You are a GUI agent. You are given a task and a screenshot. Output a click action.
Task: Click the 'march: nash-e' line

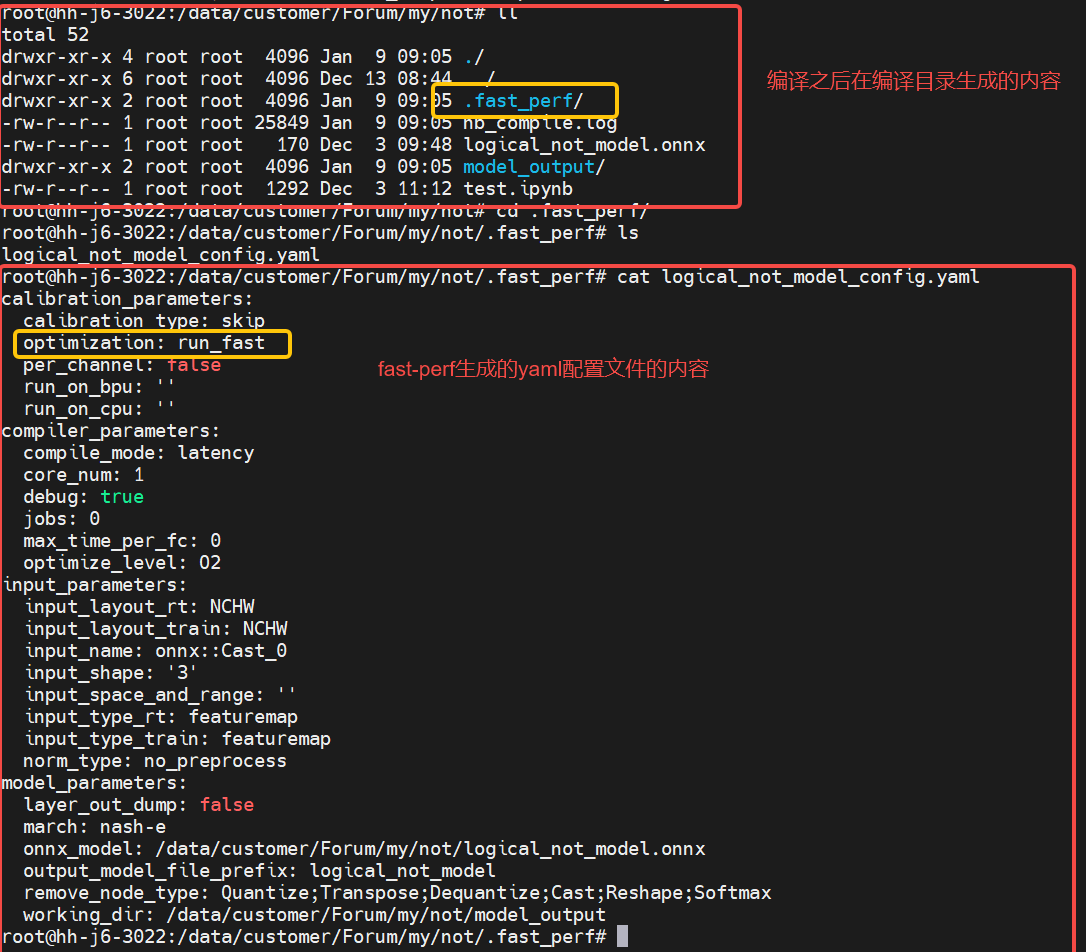pos(95,827)
